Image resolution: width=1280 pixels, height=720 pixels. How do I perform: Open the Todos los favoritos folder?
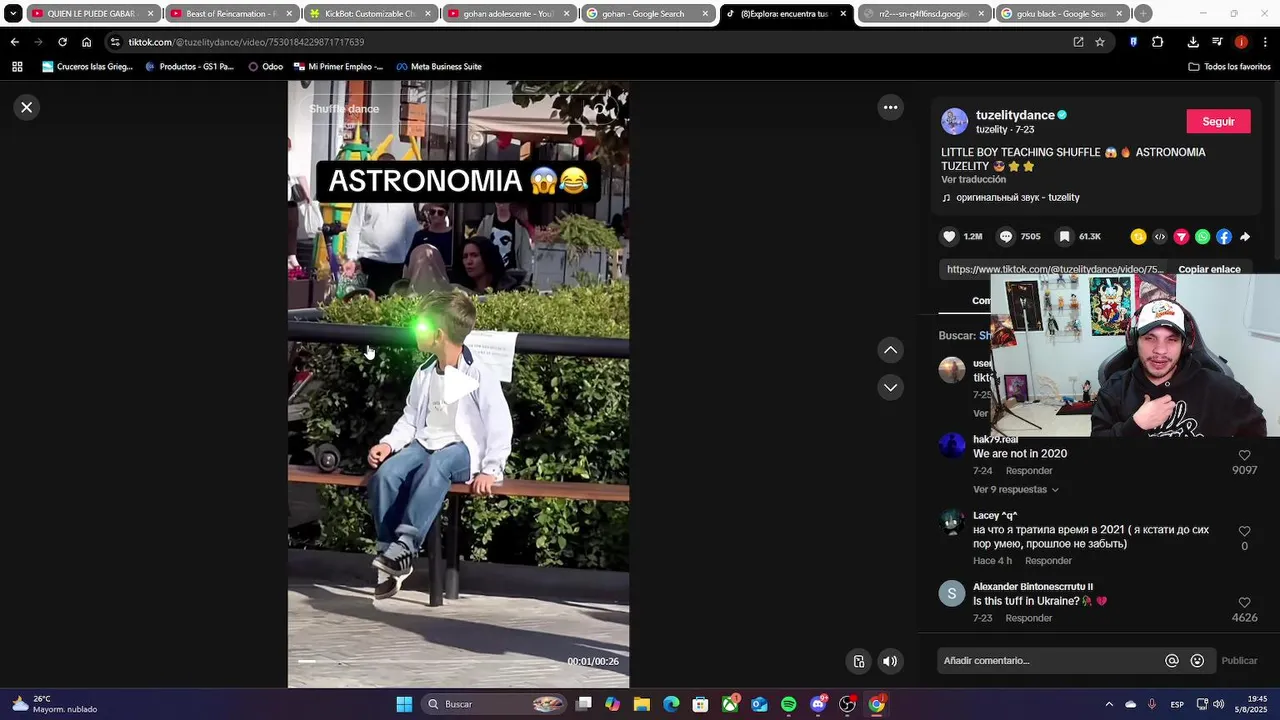(1230, 67)
